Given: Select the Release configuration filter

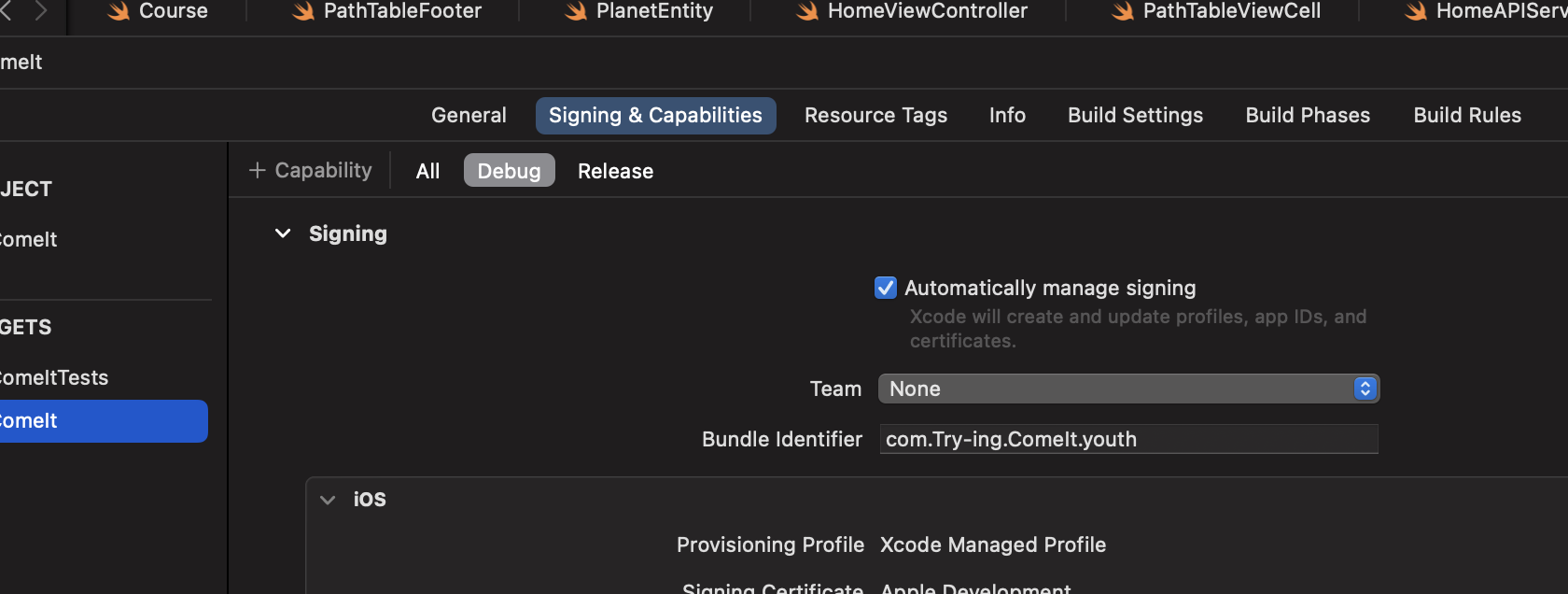Looking at the screenshot, I should [x=615, y=171].
